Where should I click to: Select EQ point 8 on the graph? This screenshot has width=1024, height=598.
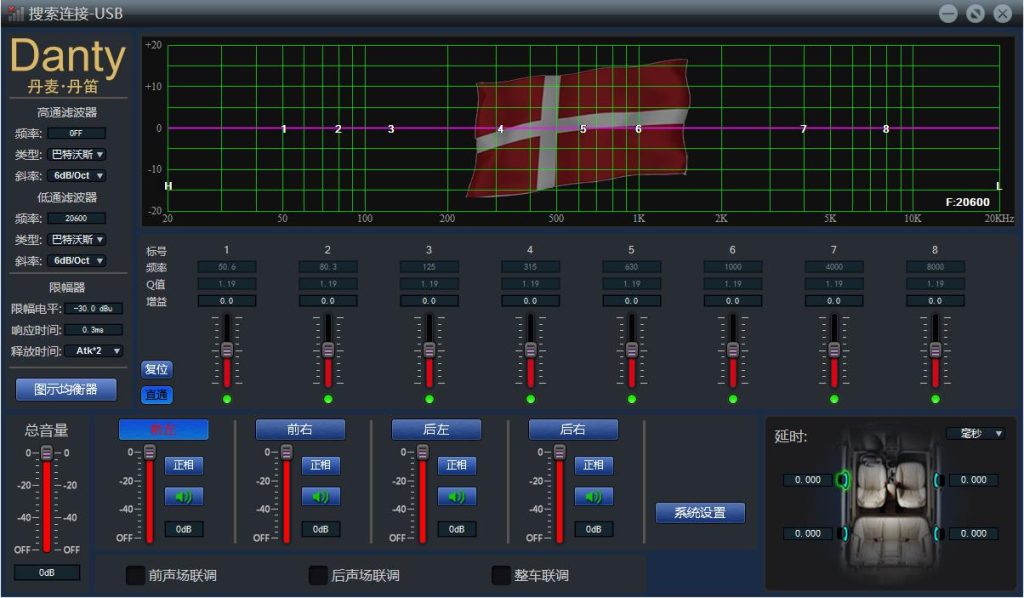click(886, 129)
